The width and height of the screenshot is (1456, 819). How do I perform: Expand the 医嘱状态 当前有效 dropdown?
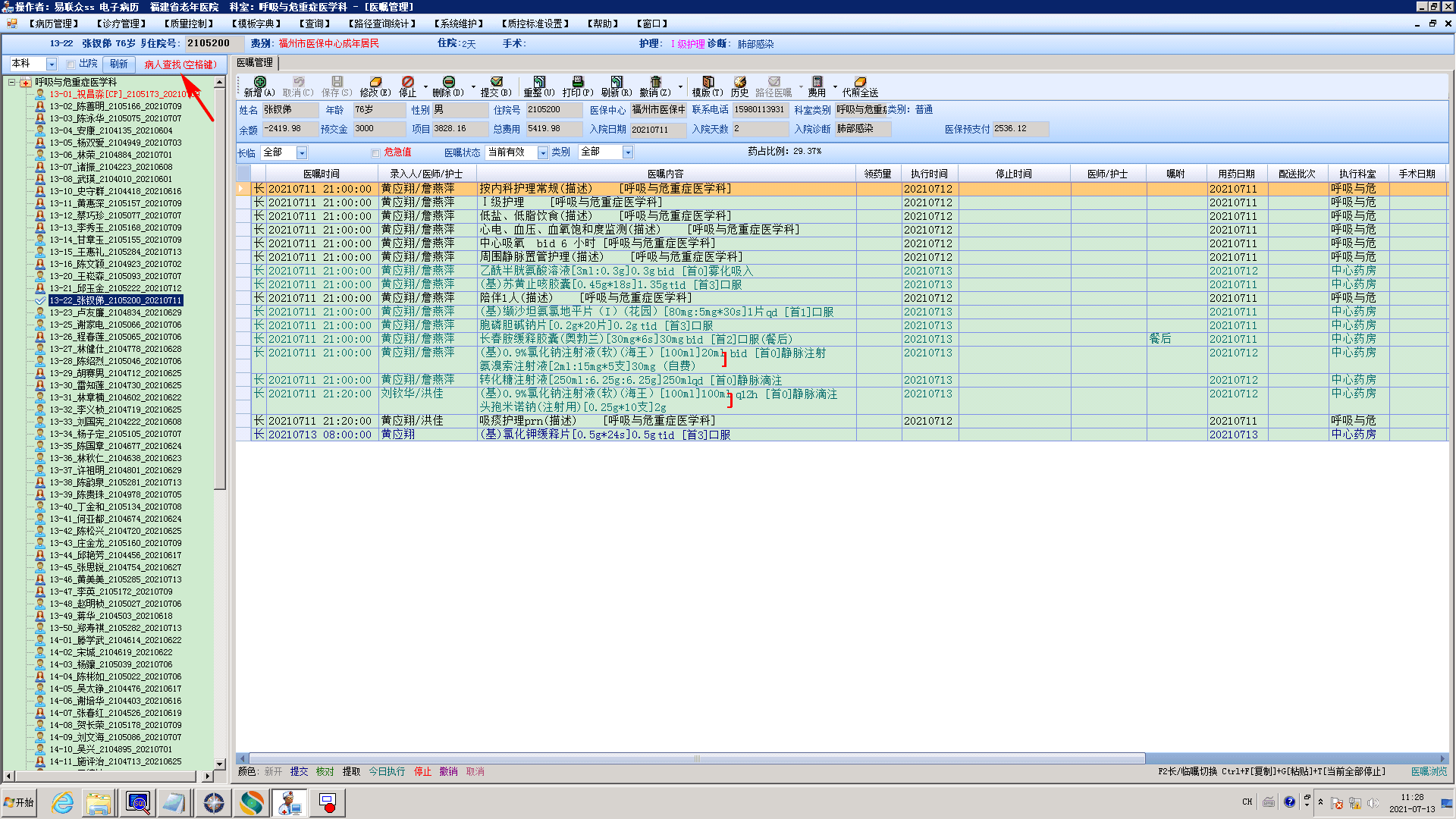(x=542, y=152)
